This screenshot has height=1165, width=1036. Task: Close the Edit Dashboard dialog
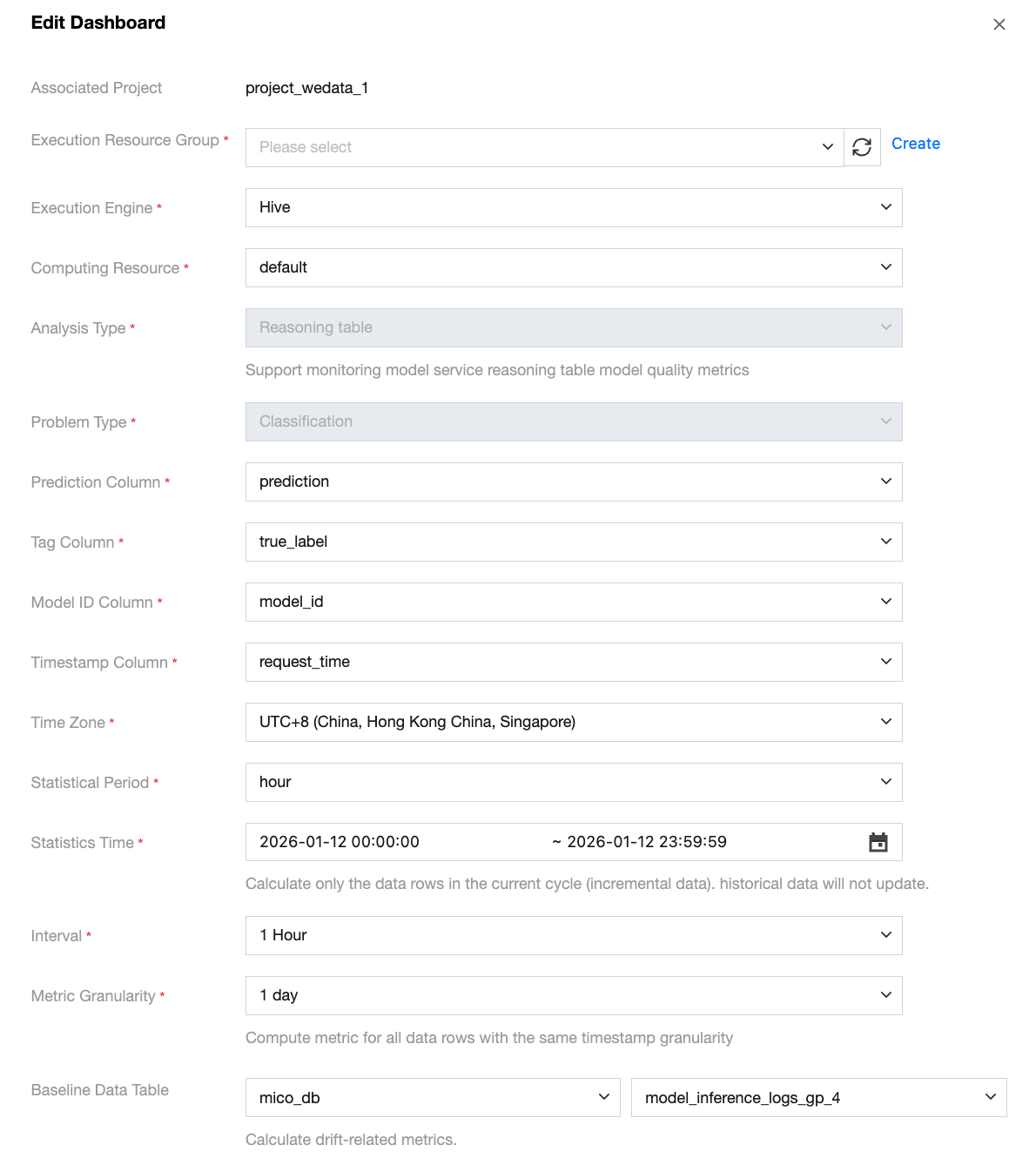click(x=999, y=24)
